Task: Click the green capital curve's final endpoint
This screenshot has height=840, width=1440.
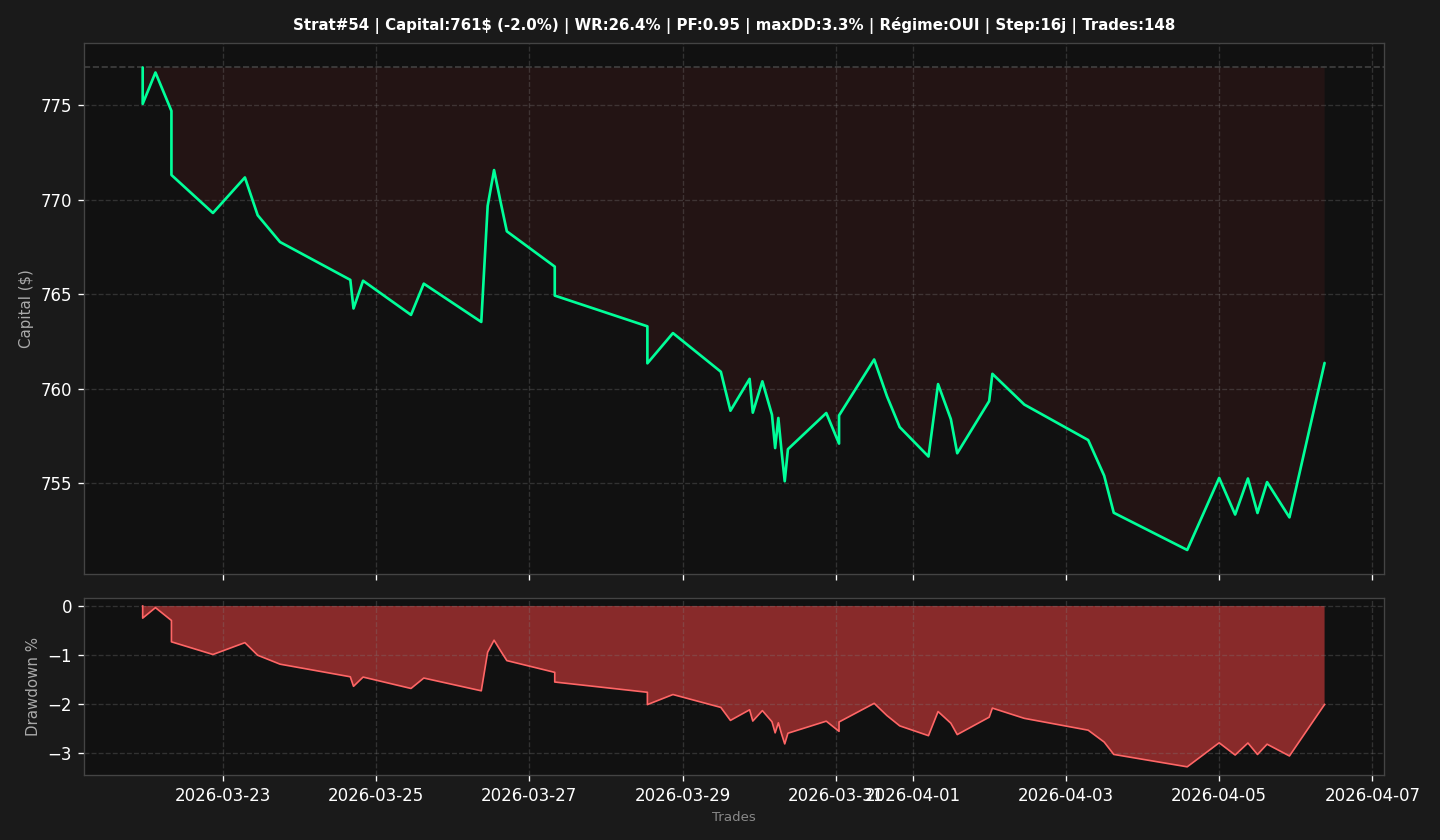Action: pyautogui.click(x=1324, y=362)
